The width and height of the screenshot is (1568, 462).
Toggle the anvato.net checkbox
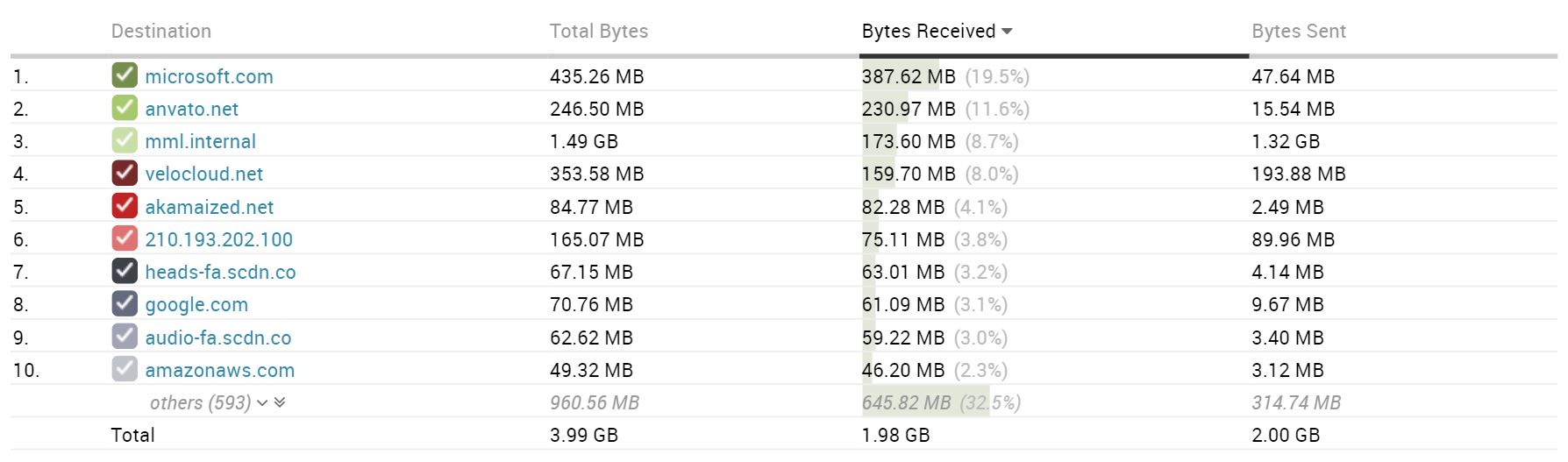[x=125, y=108]
